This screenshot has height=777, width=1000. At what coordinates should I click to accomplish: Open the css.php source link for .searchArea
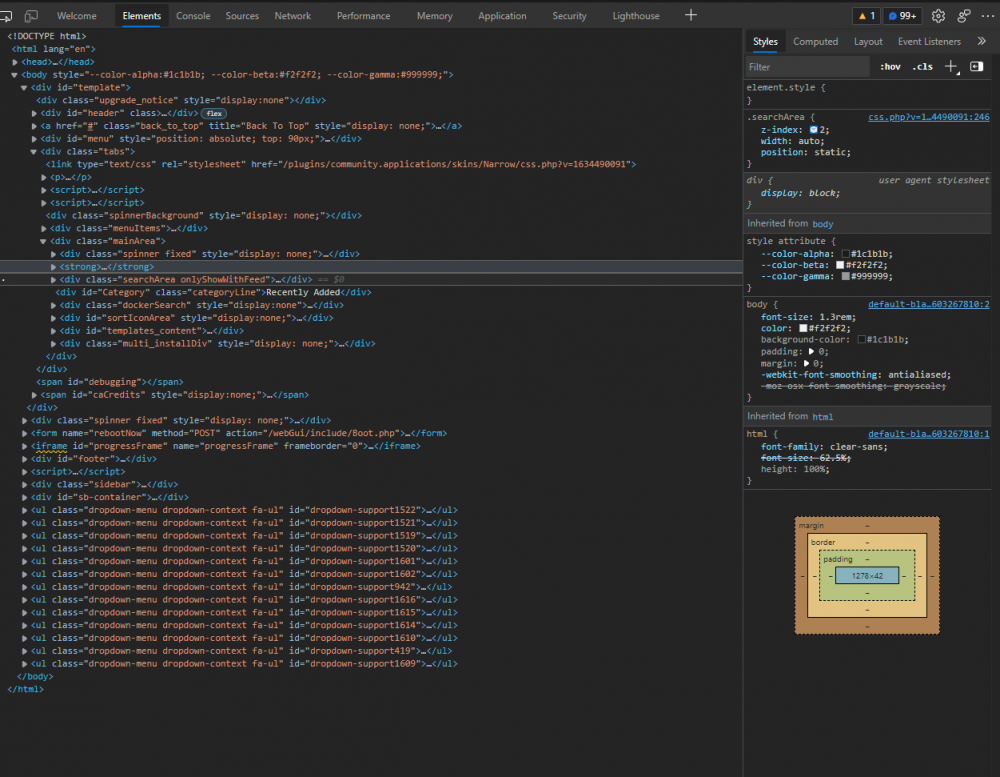point(929,117)
